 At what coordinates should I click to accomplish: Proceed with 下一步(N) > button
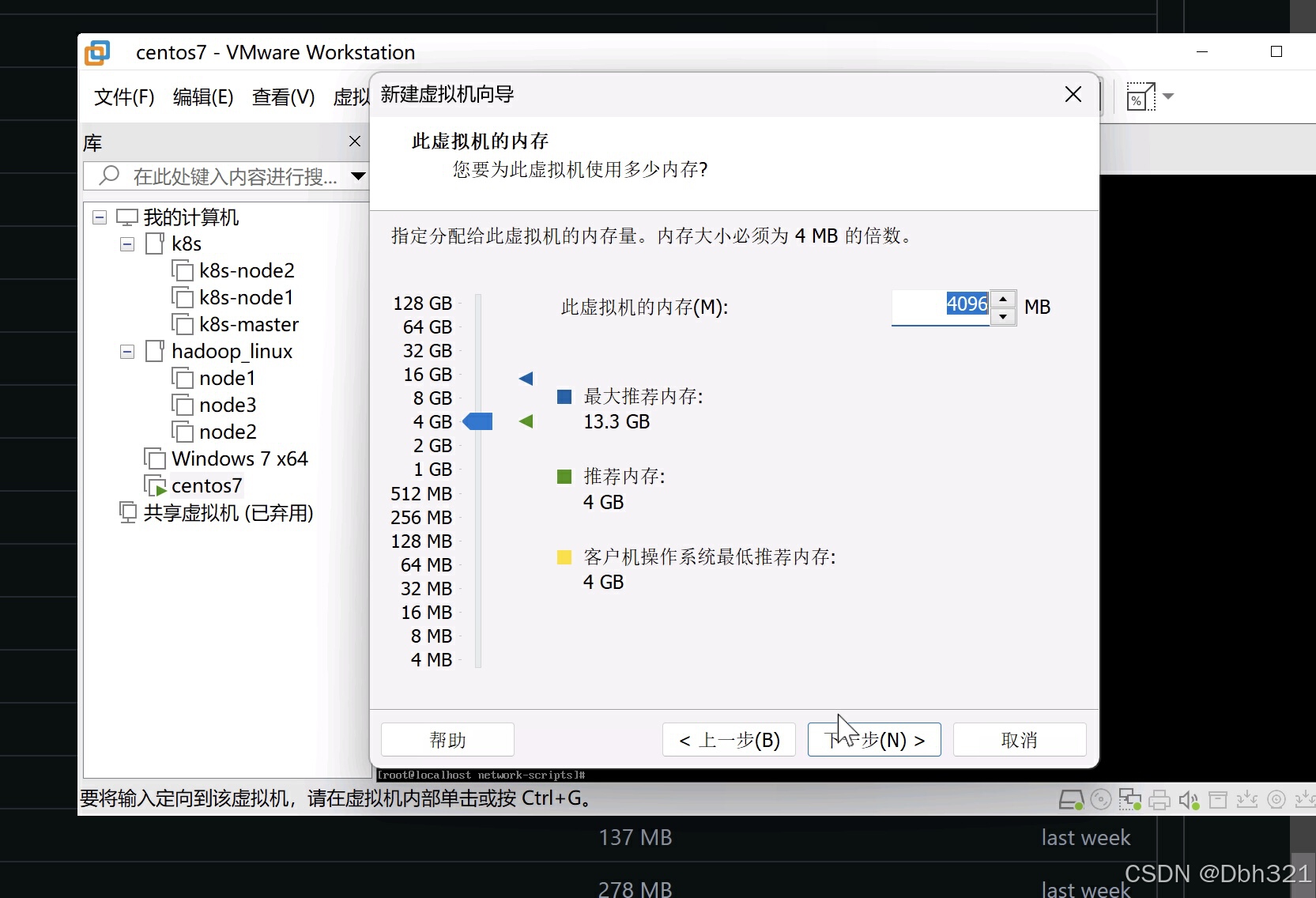pyautogui.click(x=874, y=740)
